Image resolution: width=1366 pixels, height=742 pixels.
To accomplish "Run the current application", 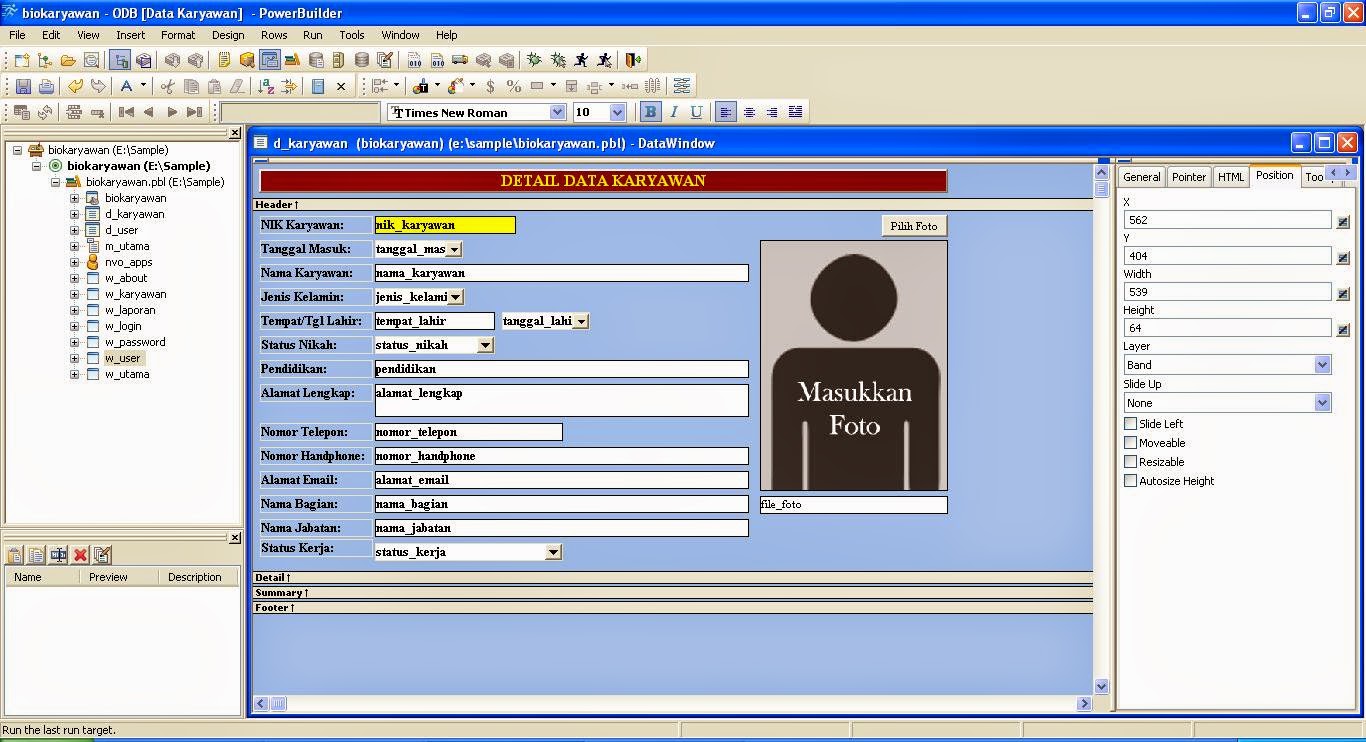I will point(581,60).
